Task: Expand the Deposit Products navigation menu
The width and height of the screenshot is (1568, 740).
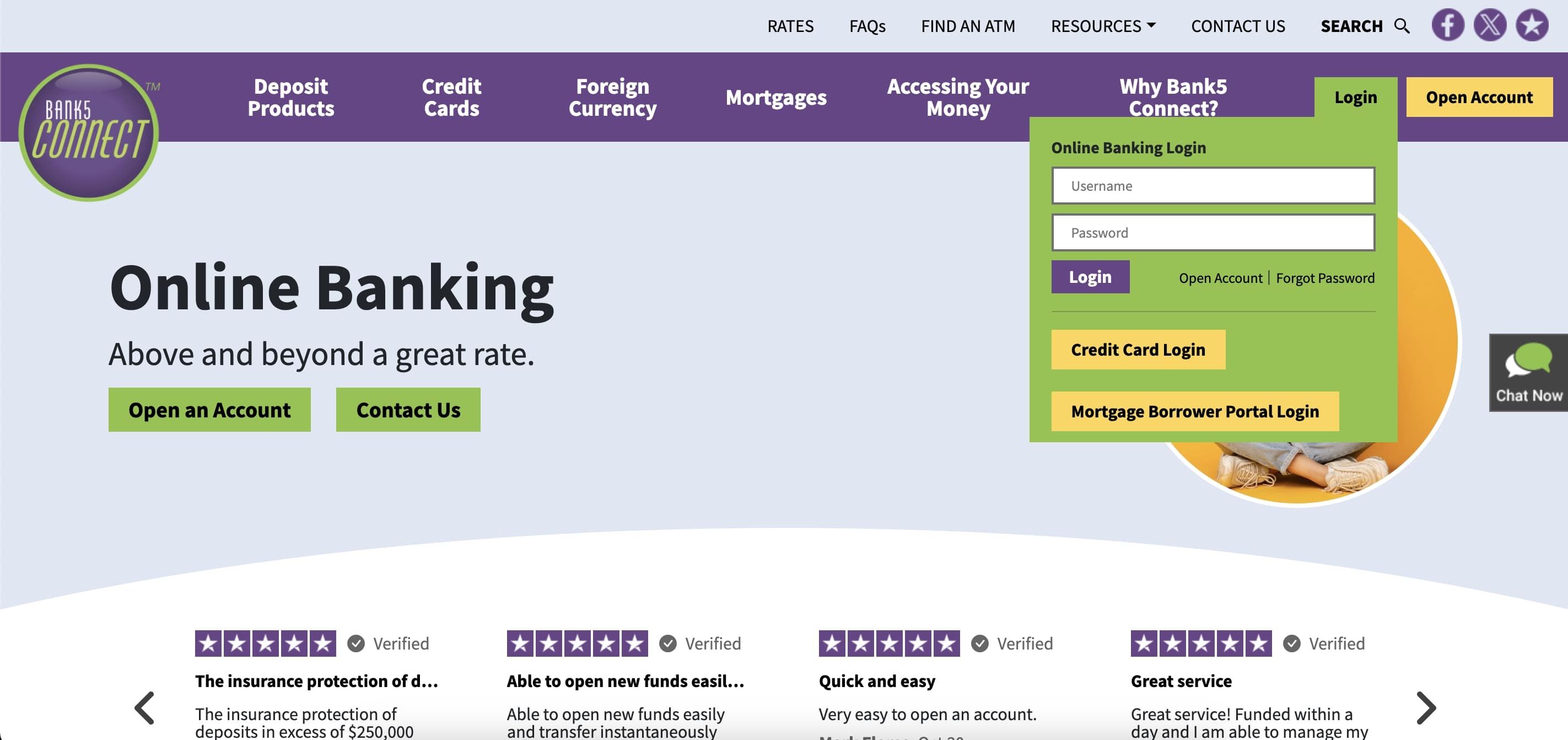Action: click(291, 97)
